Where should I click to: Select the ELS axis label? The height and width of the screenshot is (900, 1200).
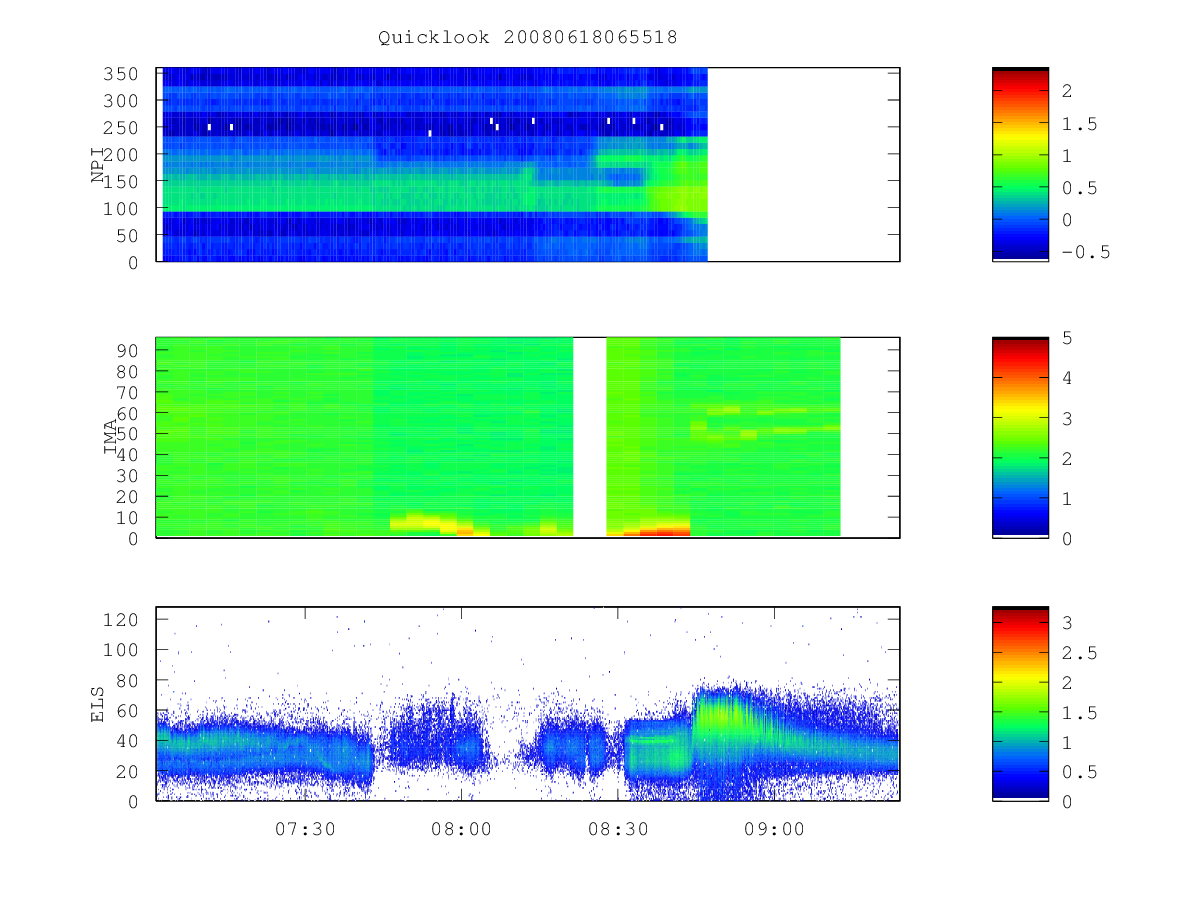98,704
